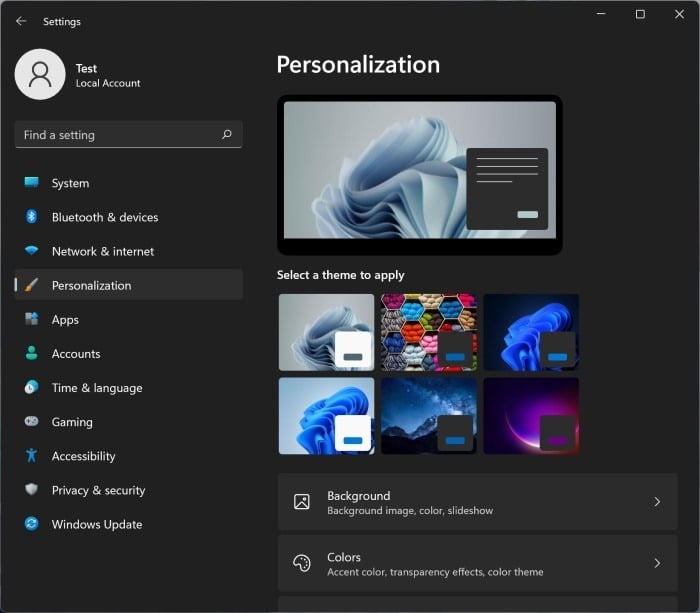Click the Accounts person icon
The height and width of the screenshot is (613, 700).
(31, 353)
